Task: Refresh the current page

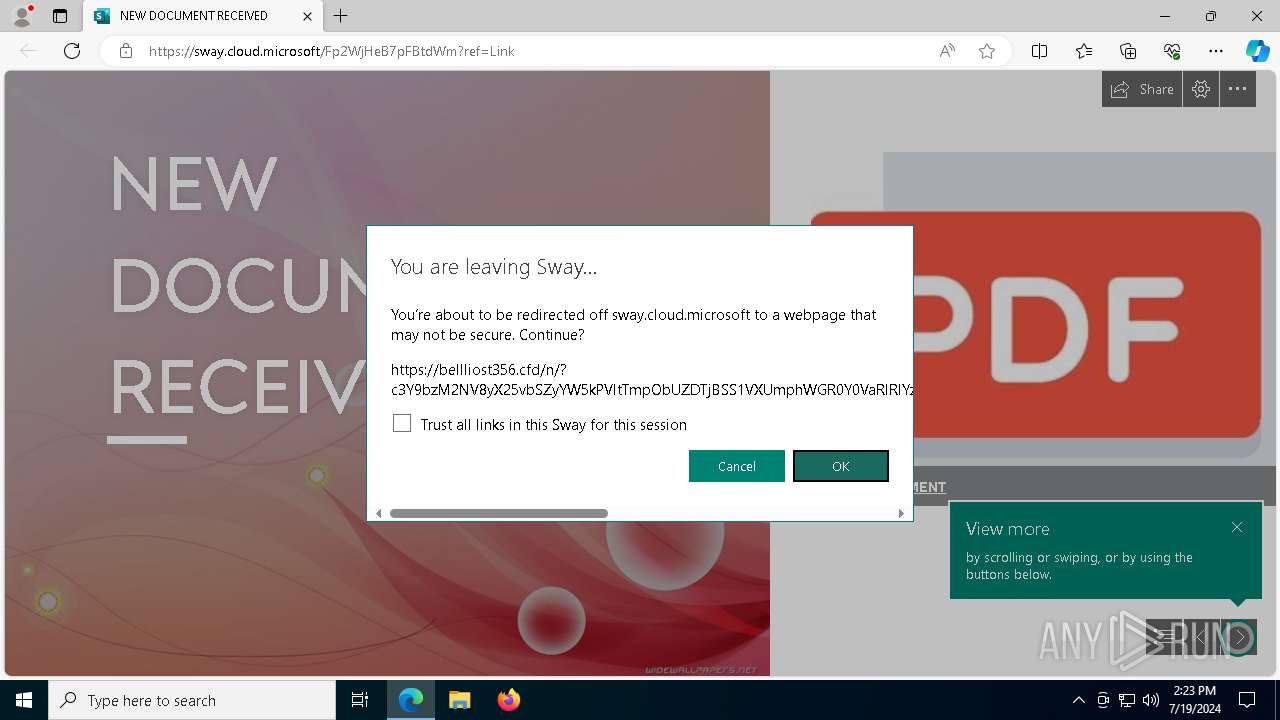Action: tap(72, 51)
